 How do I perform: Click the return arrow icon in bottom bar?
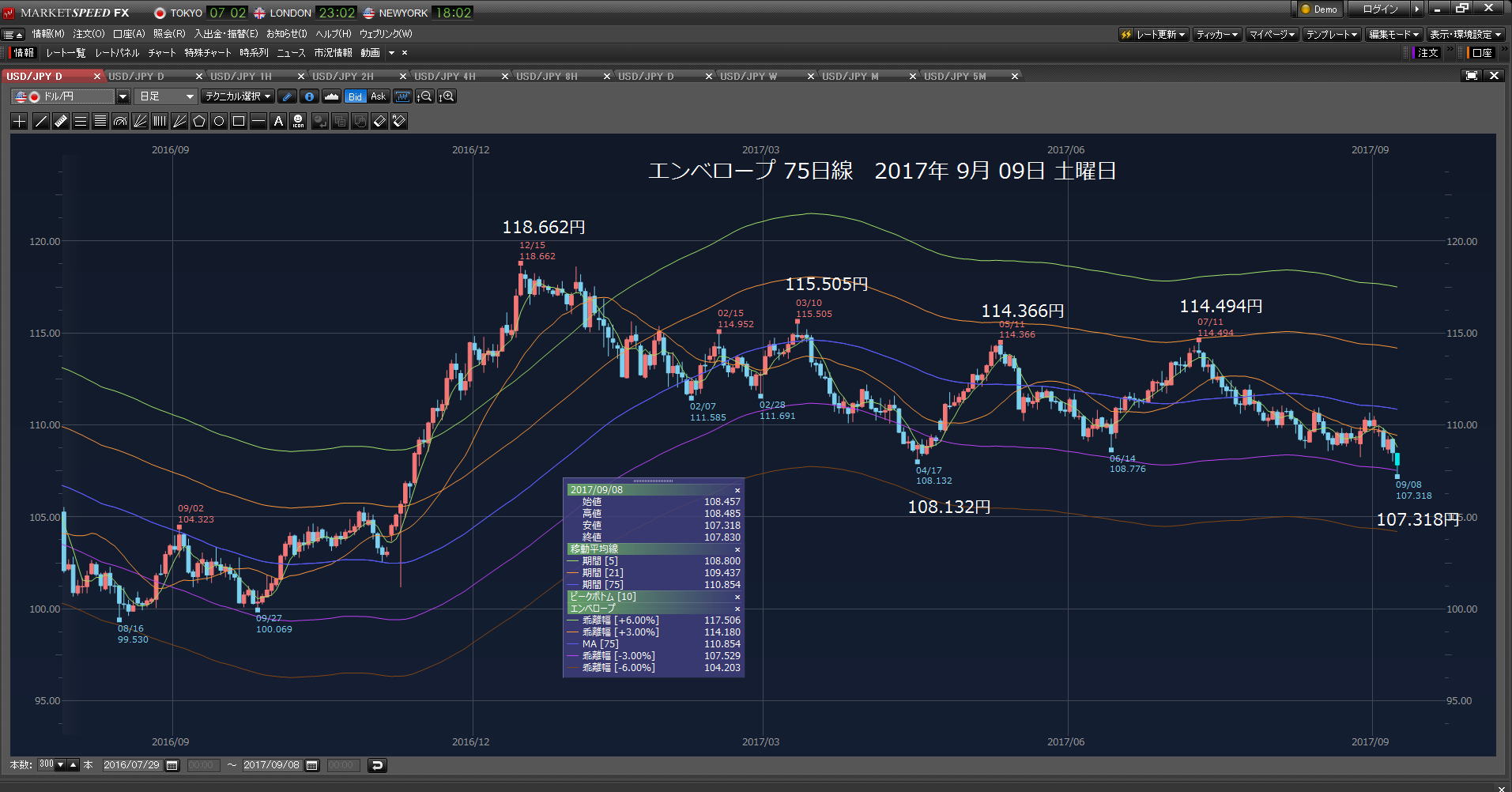tap(377, 765)
